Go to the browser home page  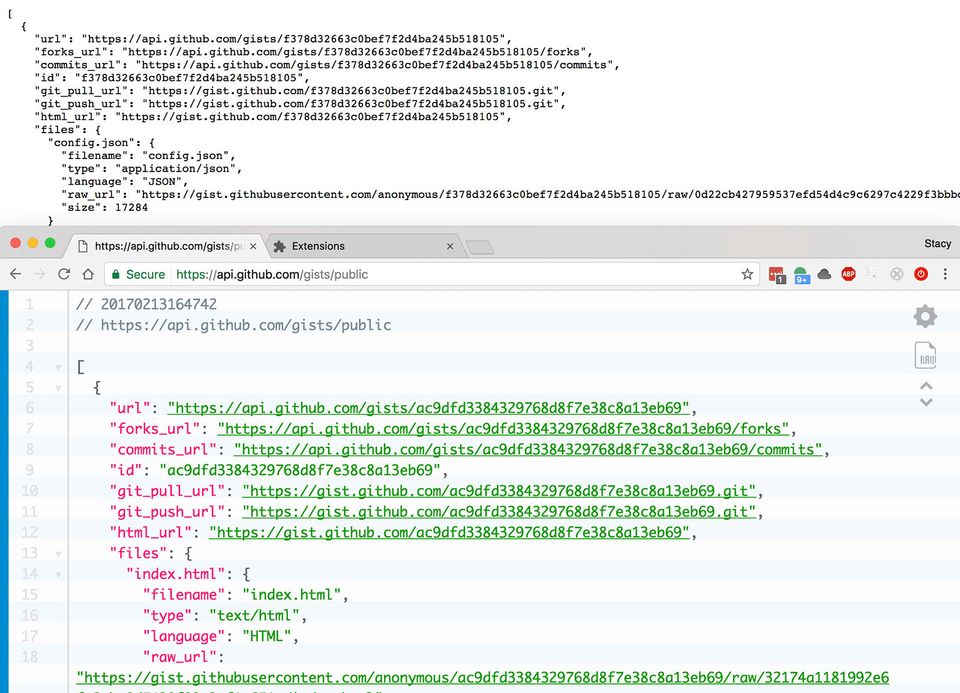click(x=88, y=274)
